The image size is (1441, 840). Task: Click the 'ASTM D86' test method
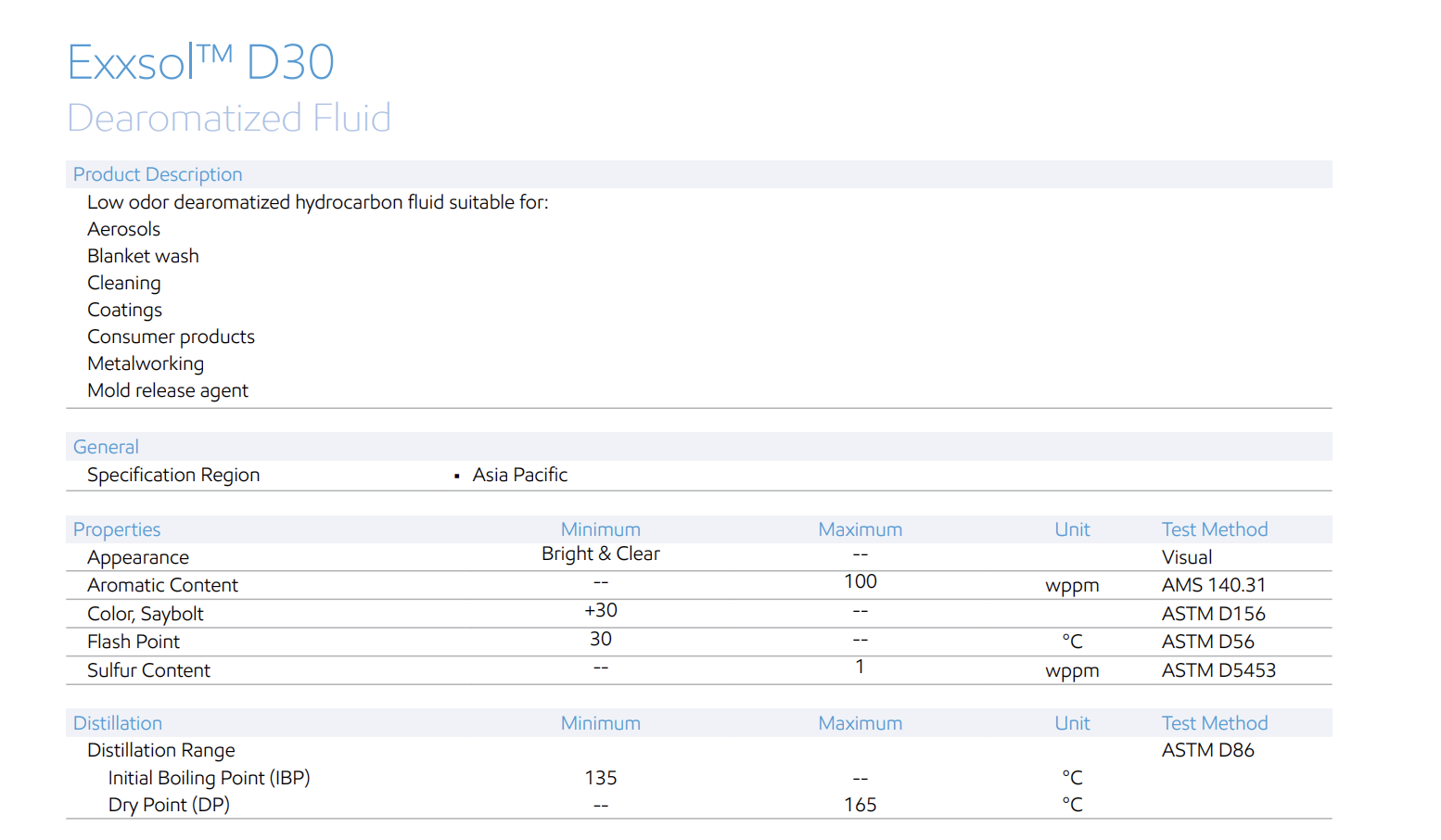[1208, 750]
